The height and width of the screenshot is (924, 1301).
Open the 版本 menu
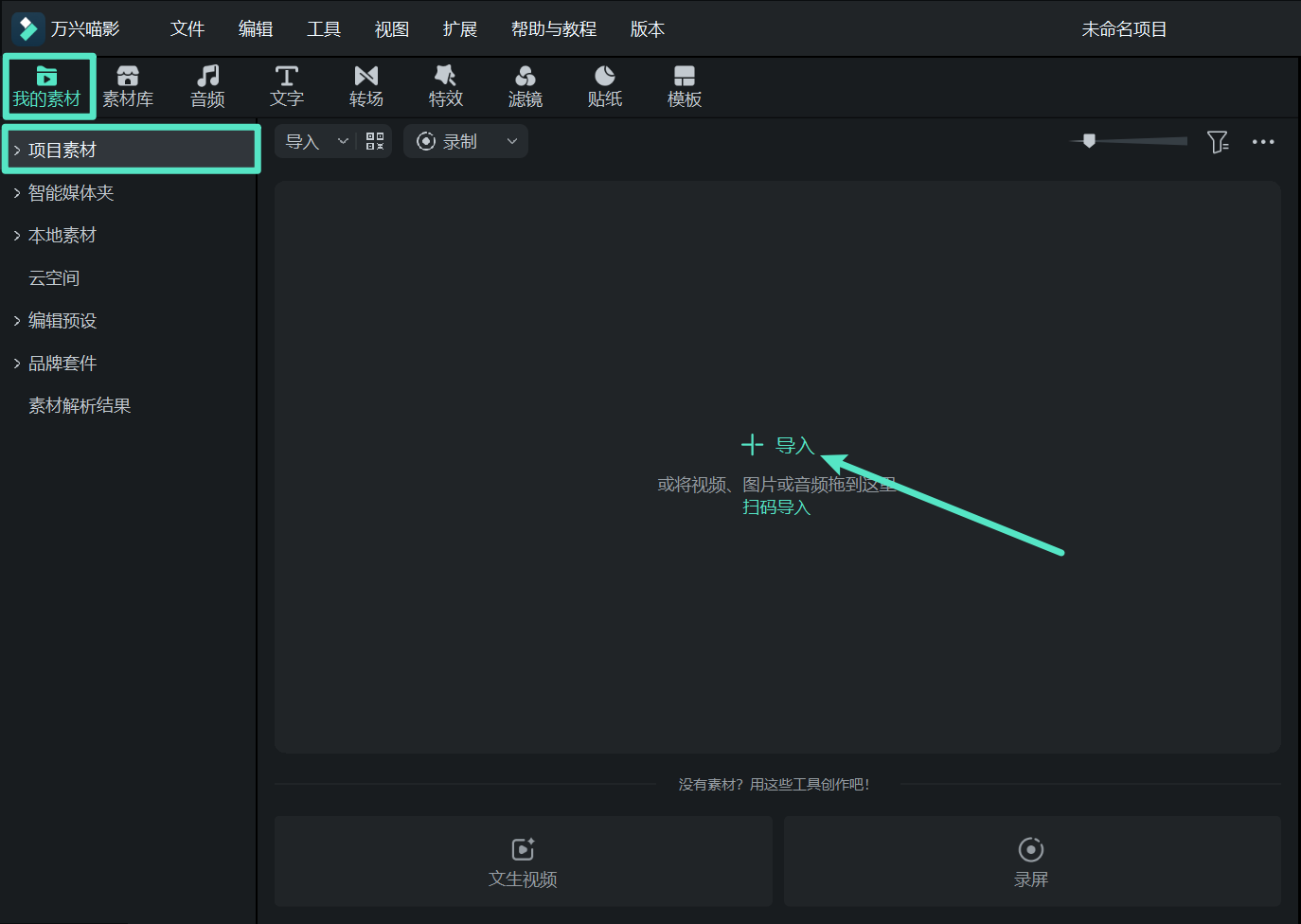tap(648, 29)
